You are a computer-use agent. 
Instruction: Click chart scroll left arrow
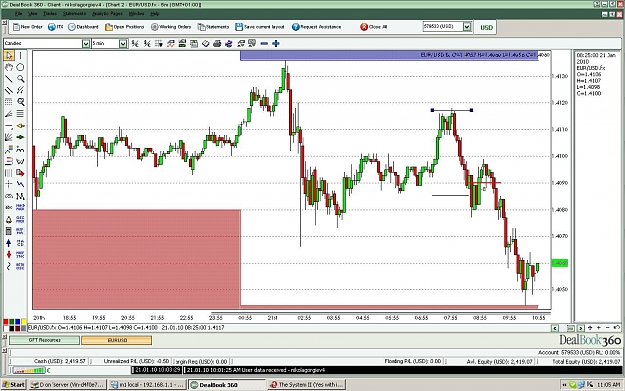(555, 328)
